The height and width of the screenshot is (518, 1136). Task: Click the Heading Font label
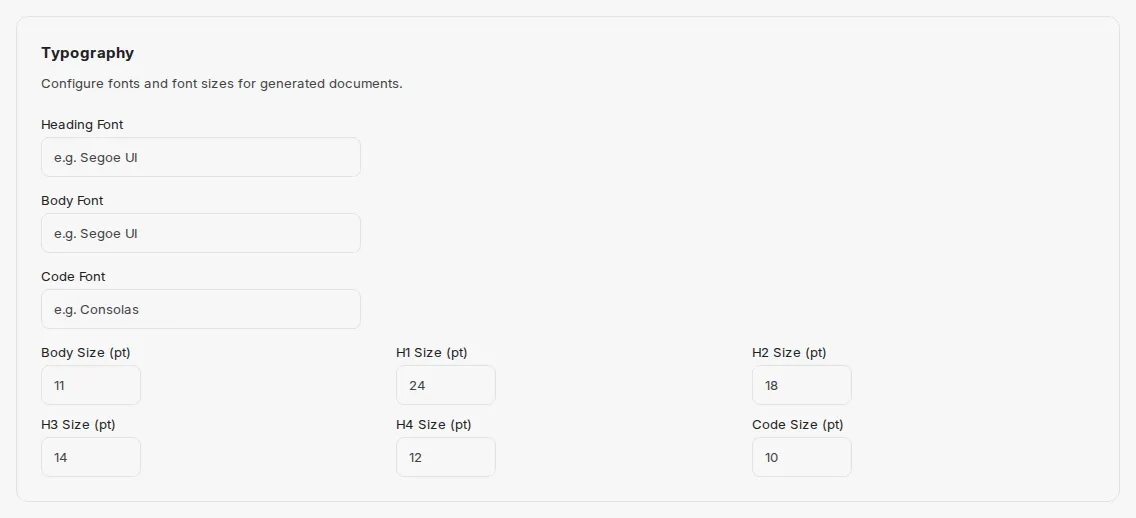coord(82,125)
